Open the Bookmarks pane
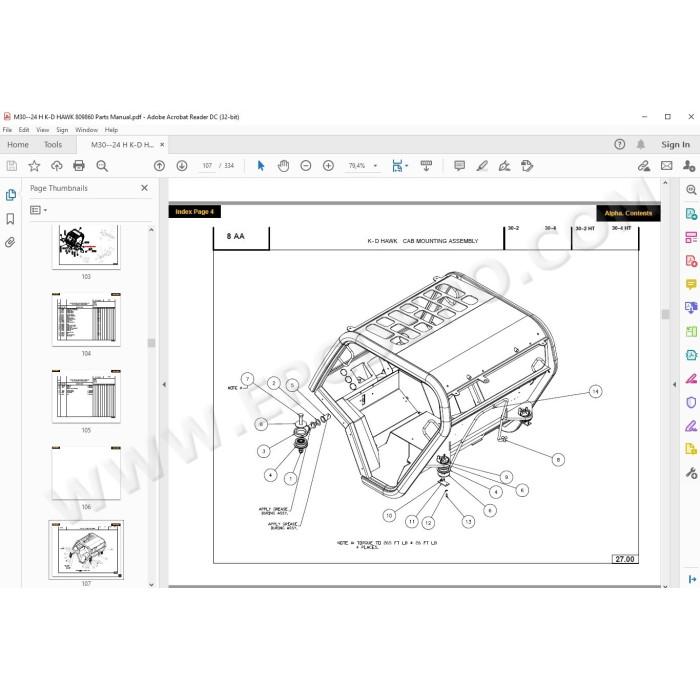The height and width of the screenshot is (700, 700). click(x=10, y=219)
